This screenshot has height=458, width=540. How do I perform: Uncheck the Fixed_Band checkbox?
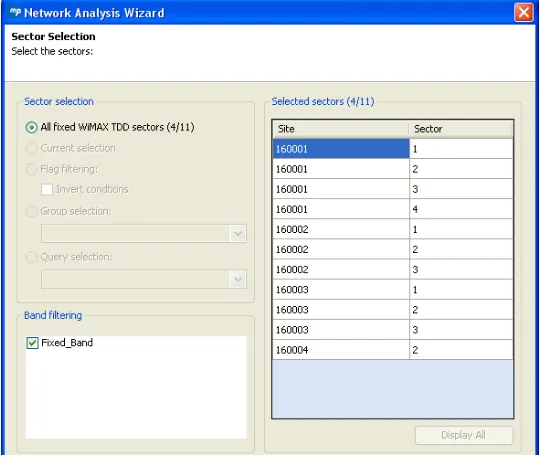pos(32,343)
